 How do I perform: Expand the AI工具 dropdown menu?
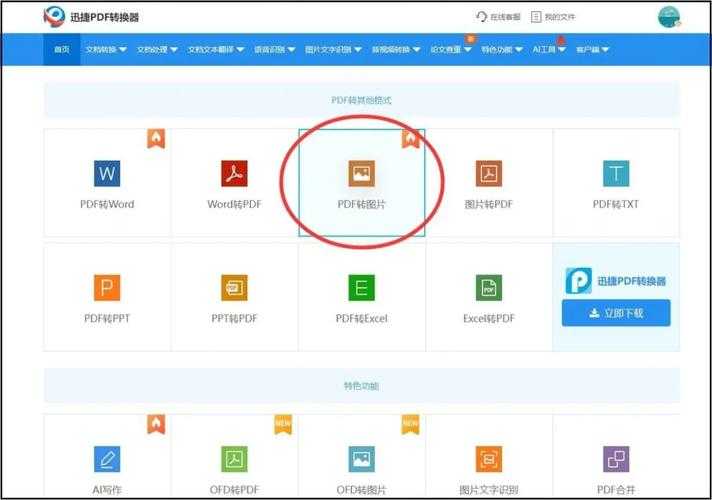[x=549, y=49]
